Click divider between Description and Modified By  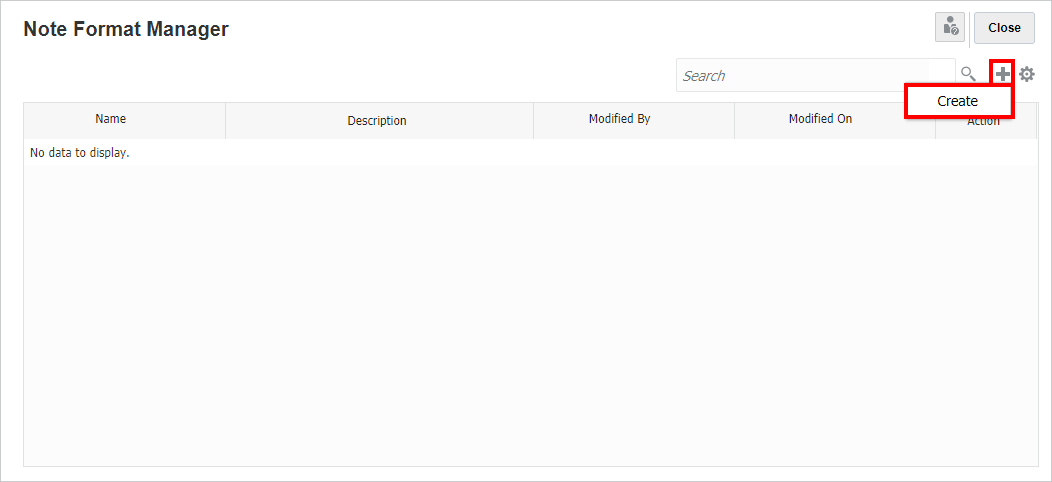[534, 120]
